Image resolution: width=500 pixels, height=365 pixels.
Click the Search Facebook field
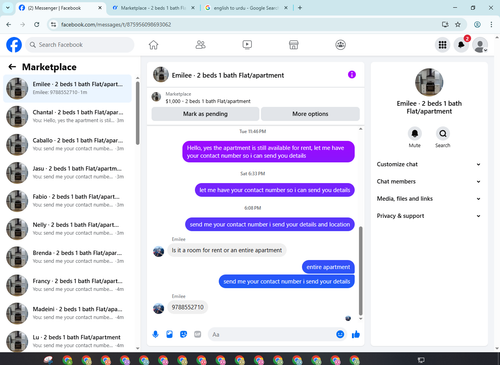coord(80,45)
